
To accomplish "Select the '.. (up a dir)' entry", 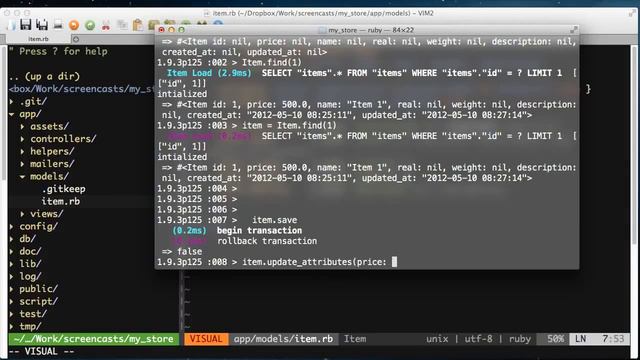I will tap(44, 76).
